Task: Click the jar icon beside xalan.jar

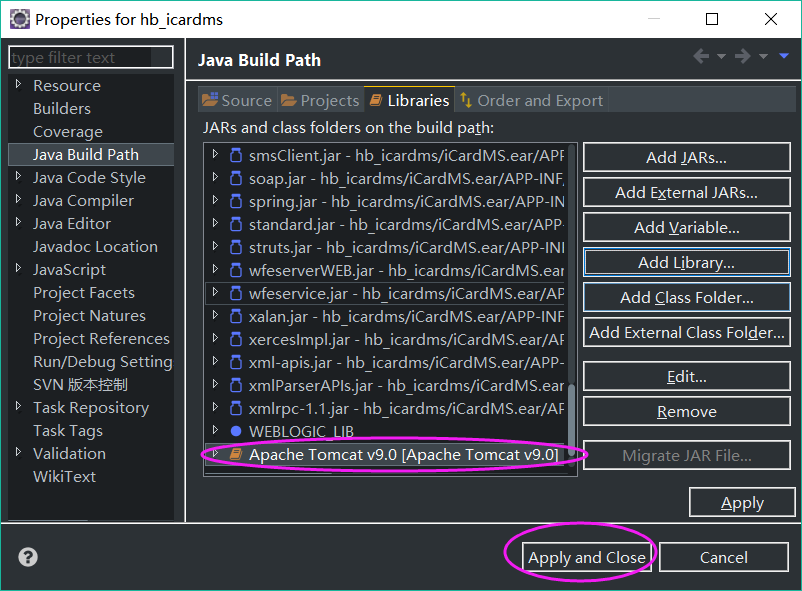Action: click(236, 316)
